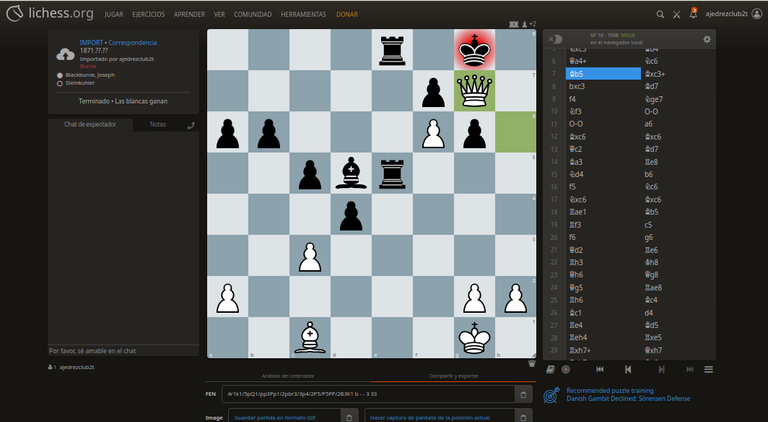Screen dimensions: 768x422
Task: Open the lichess.org home logo
Action: tap(49, 13)
